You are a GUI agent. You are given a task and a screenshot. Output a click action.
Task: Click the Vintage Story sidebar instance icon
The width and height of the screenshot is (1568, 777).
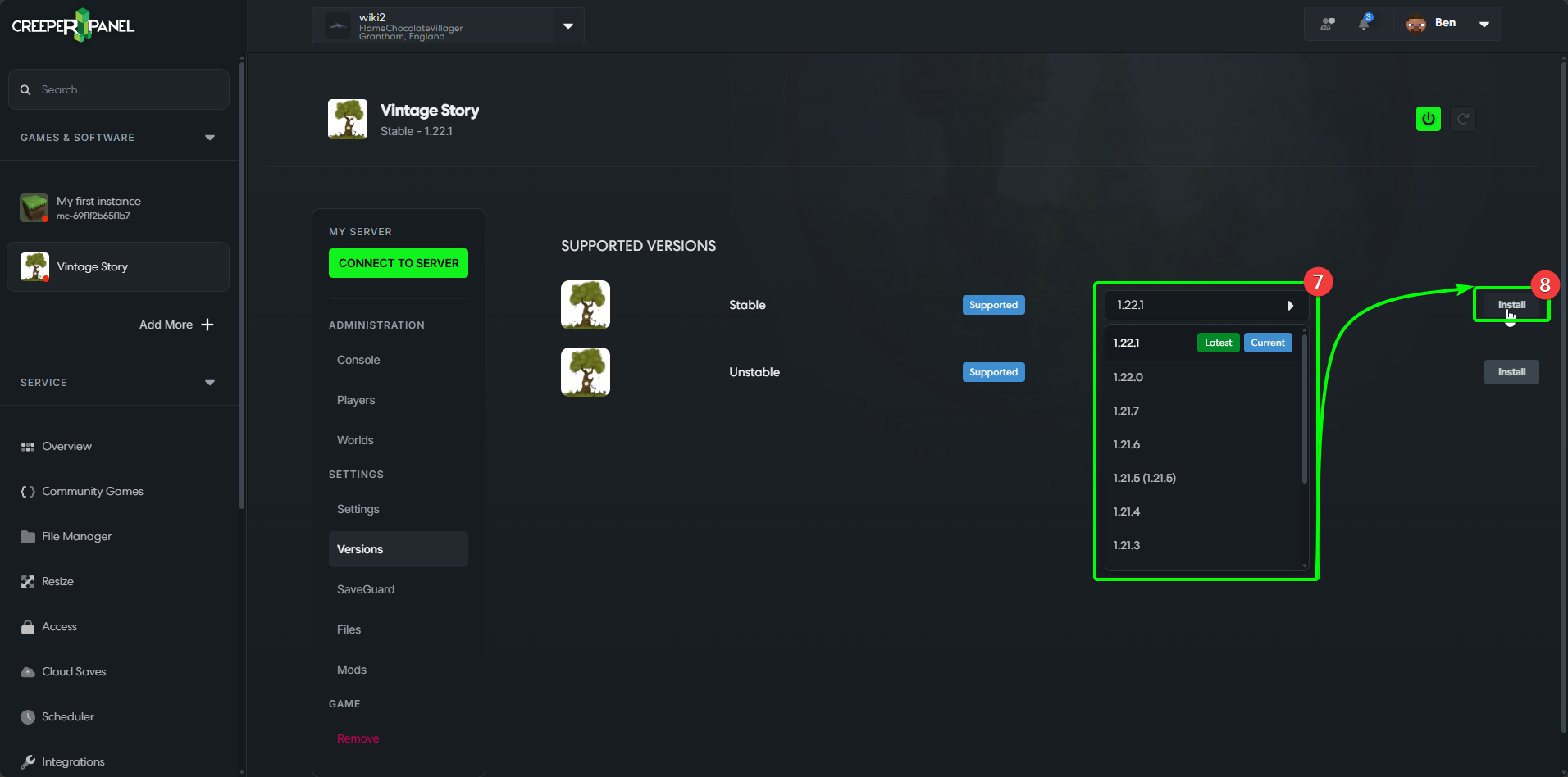point(34,266)
